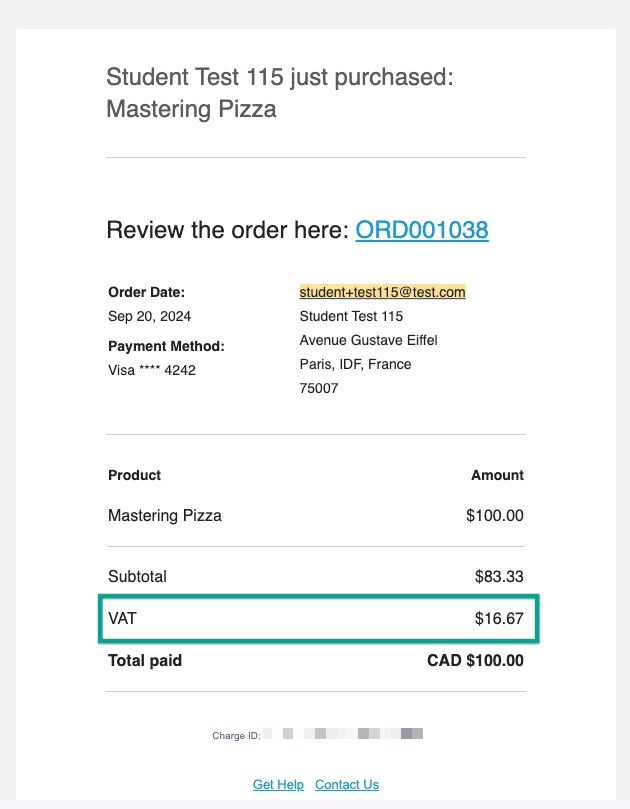
Task: Select the highlighted VAT row
Action: (319, 619)
